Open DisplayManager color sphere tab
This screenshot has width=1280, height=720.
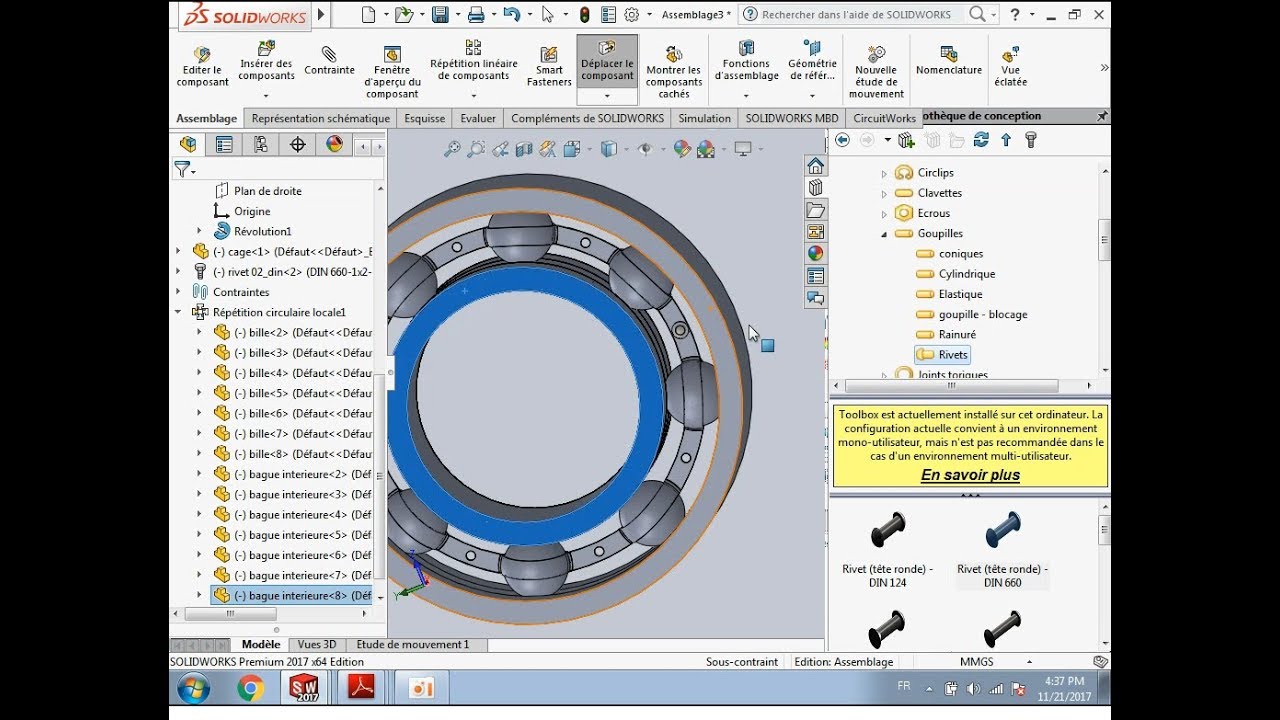[334, 144]
